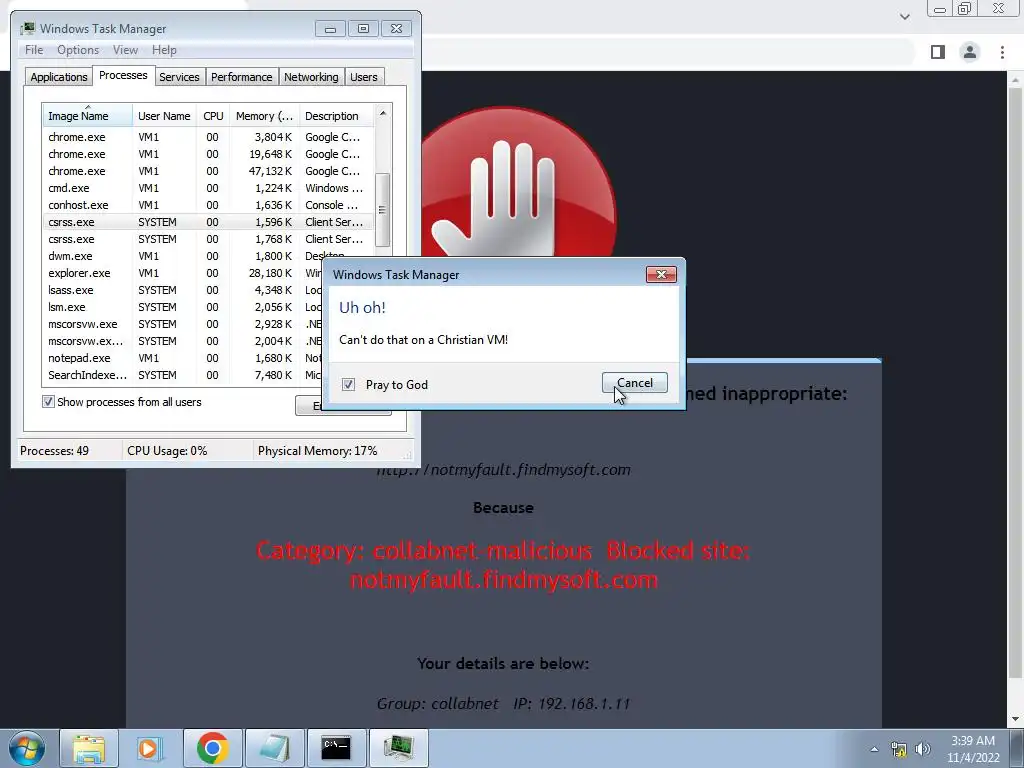Sort processes by CPU column
Image resolution: width=1024 pixels, height=768 pixels.
213,116
